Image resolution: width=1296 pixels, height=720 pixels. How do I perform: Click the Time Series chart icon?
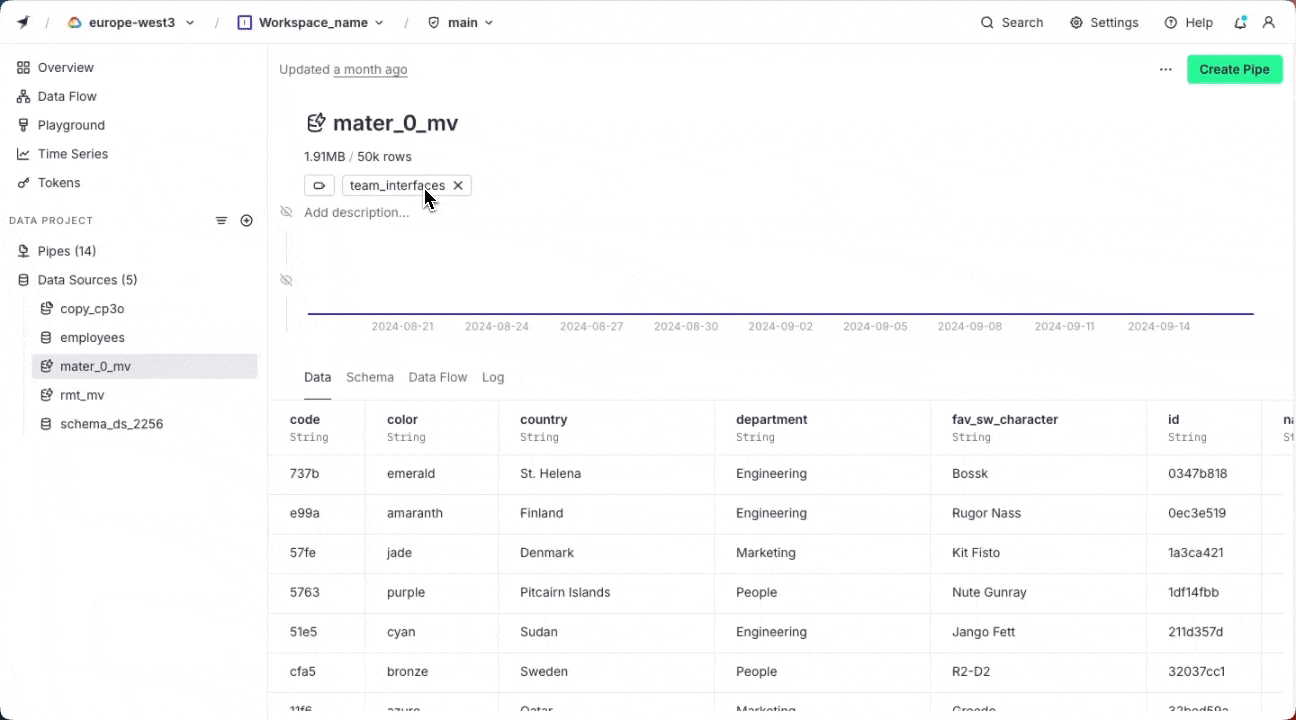click(x=23, y=154)
